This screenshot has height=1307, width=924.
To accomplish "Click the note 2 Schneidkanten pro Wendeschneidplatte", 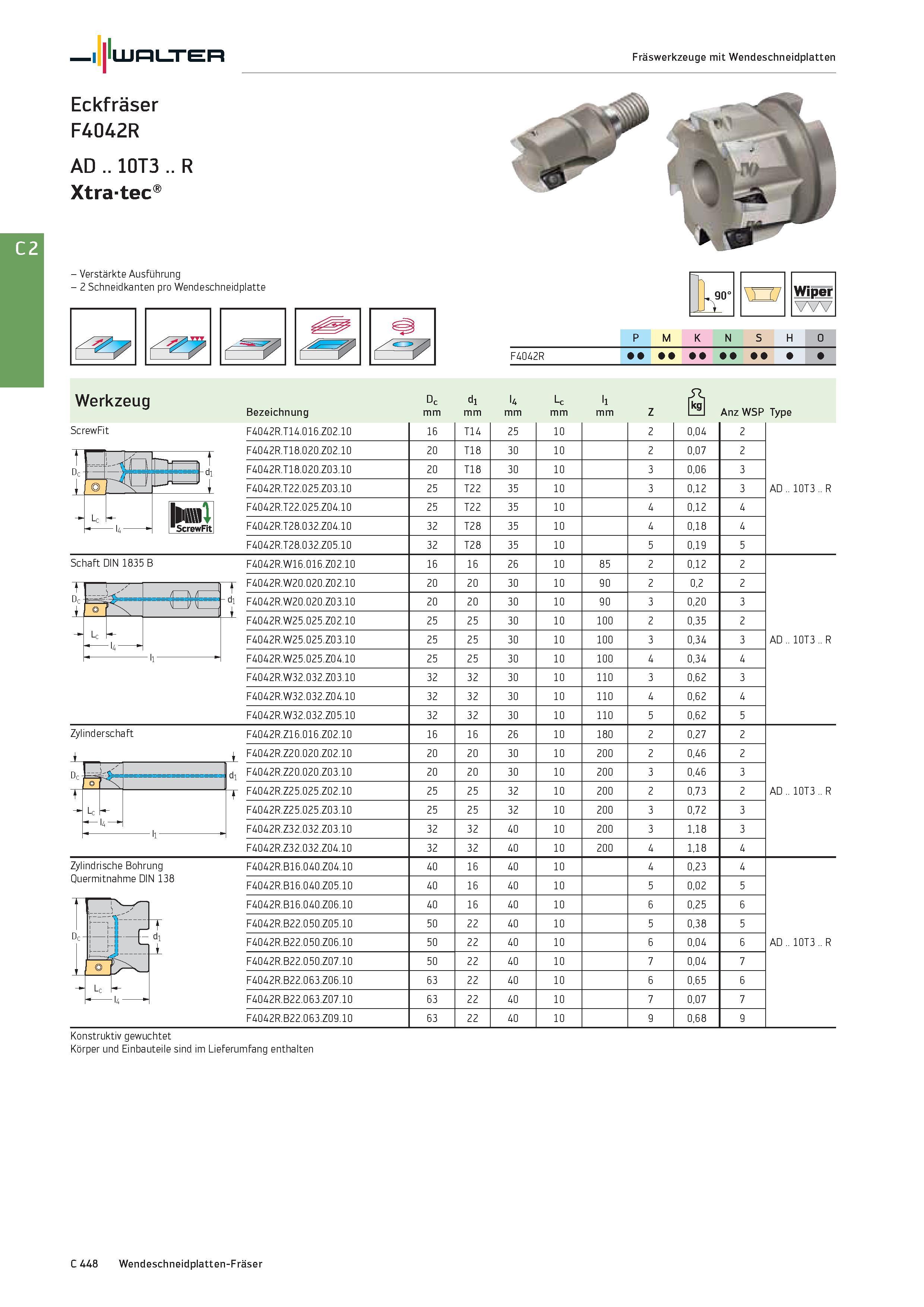I will click(x=168, y=287).
